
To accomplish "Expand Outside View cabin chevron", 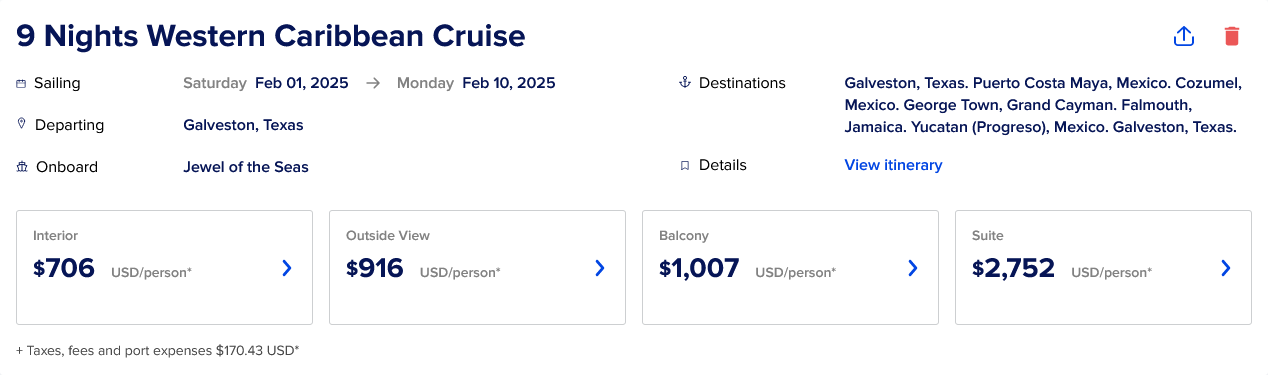I will pos(600,268).
